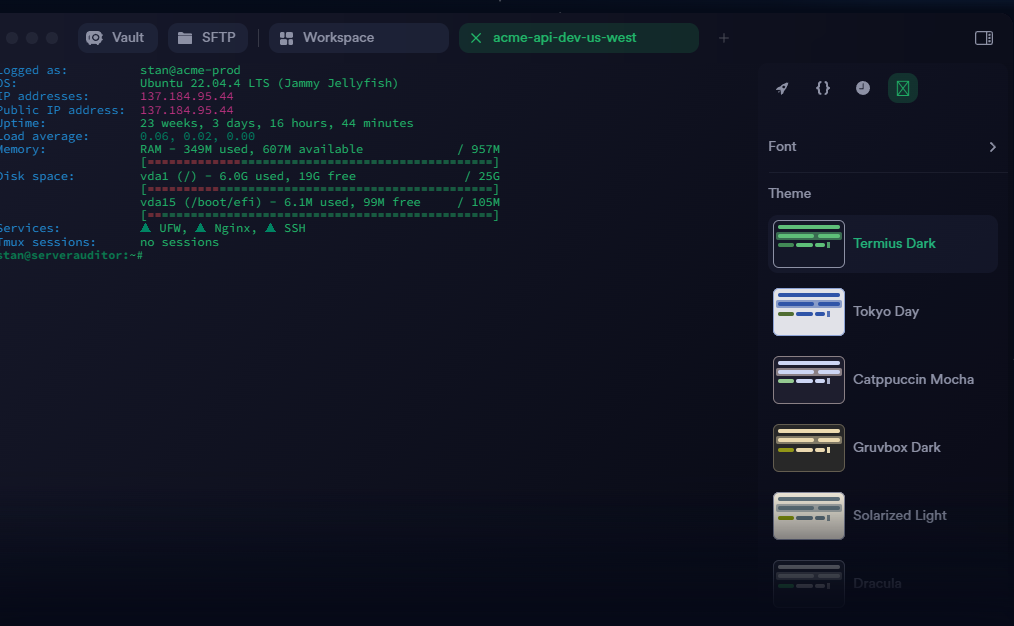
Task: Click the Catppuccin Mocha preview thumbnail
Action: 809,380
